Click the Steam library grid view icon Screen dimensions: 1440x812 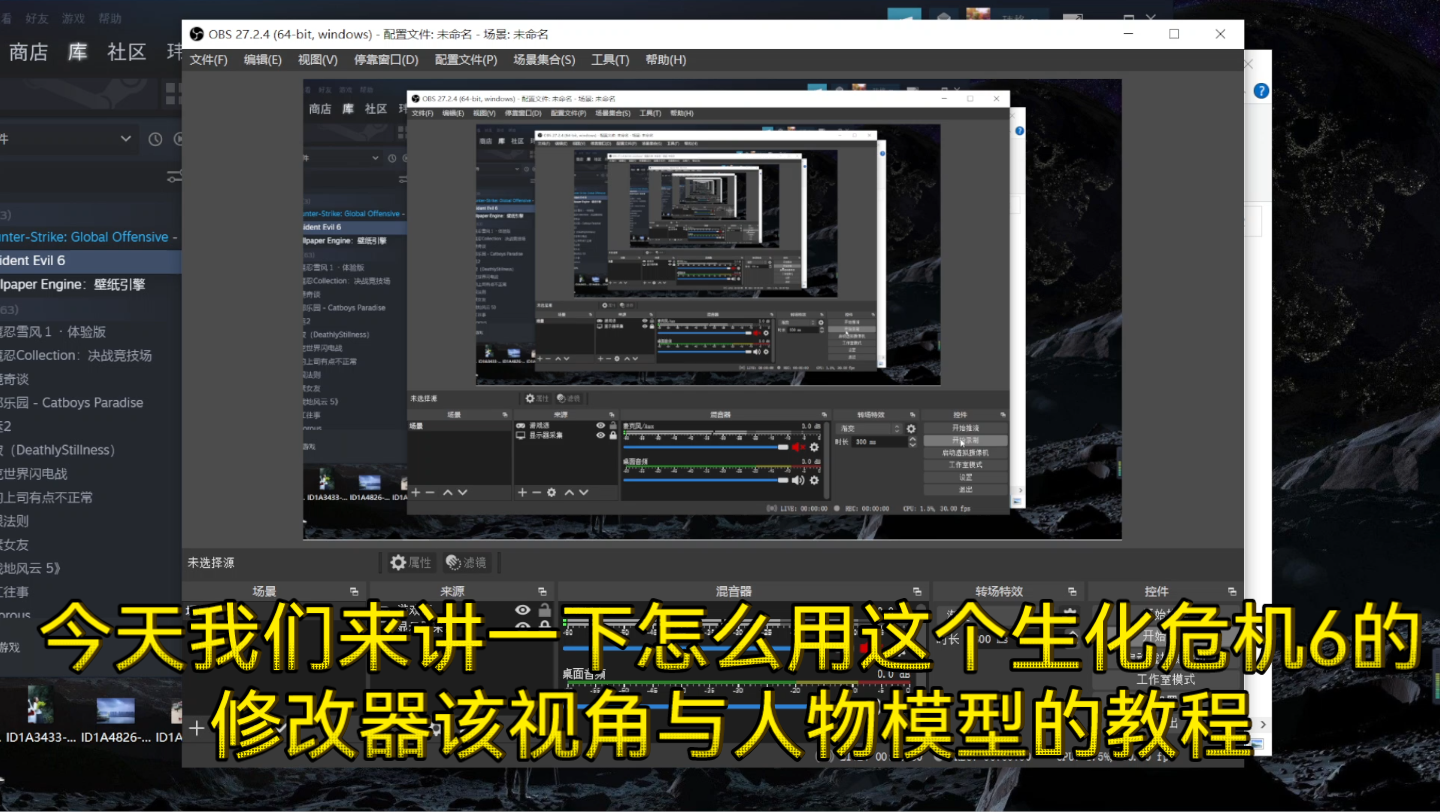[x=172, y=95]
